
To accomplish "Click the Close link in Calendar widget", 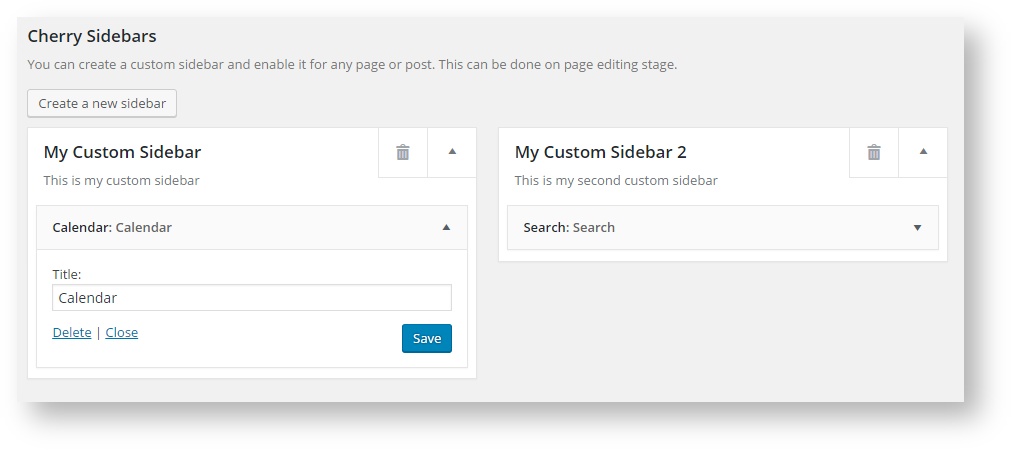I will click(x=122, y=332).
